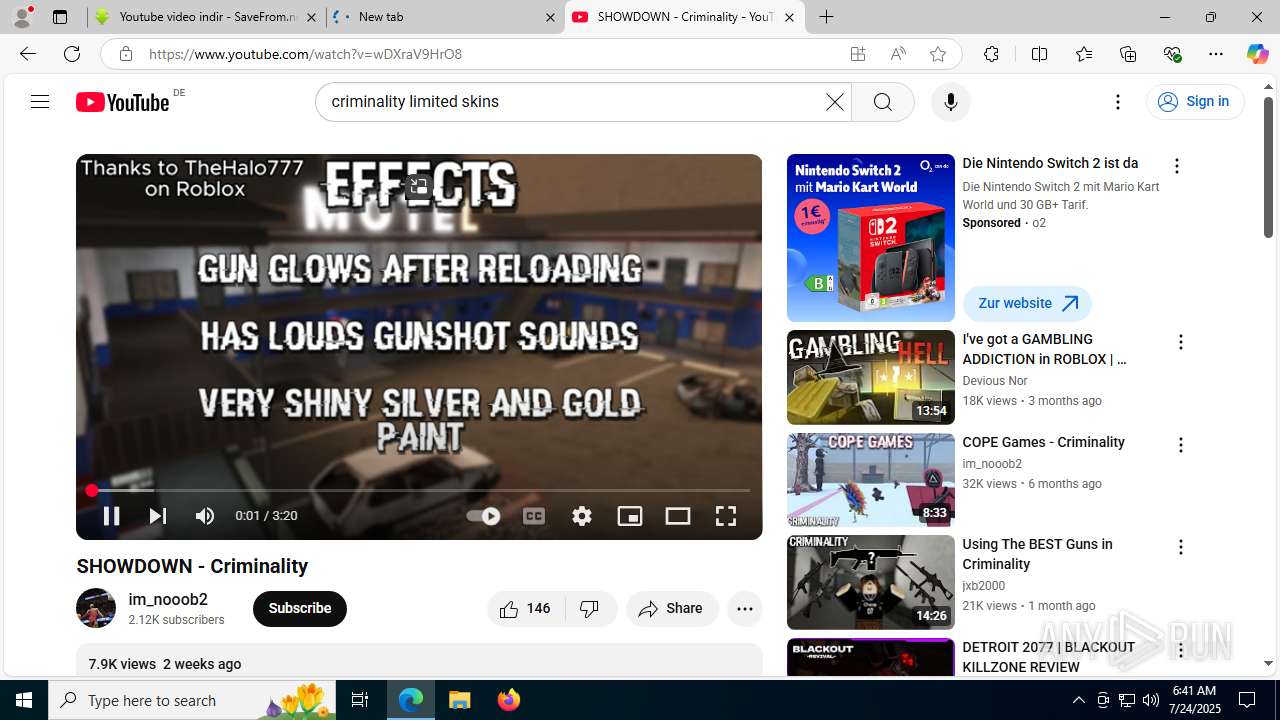
Task: Seek on the video progress bar
Action: (x=419, y=491)
